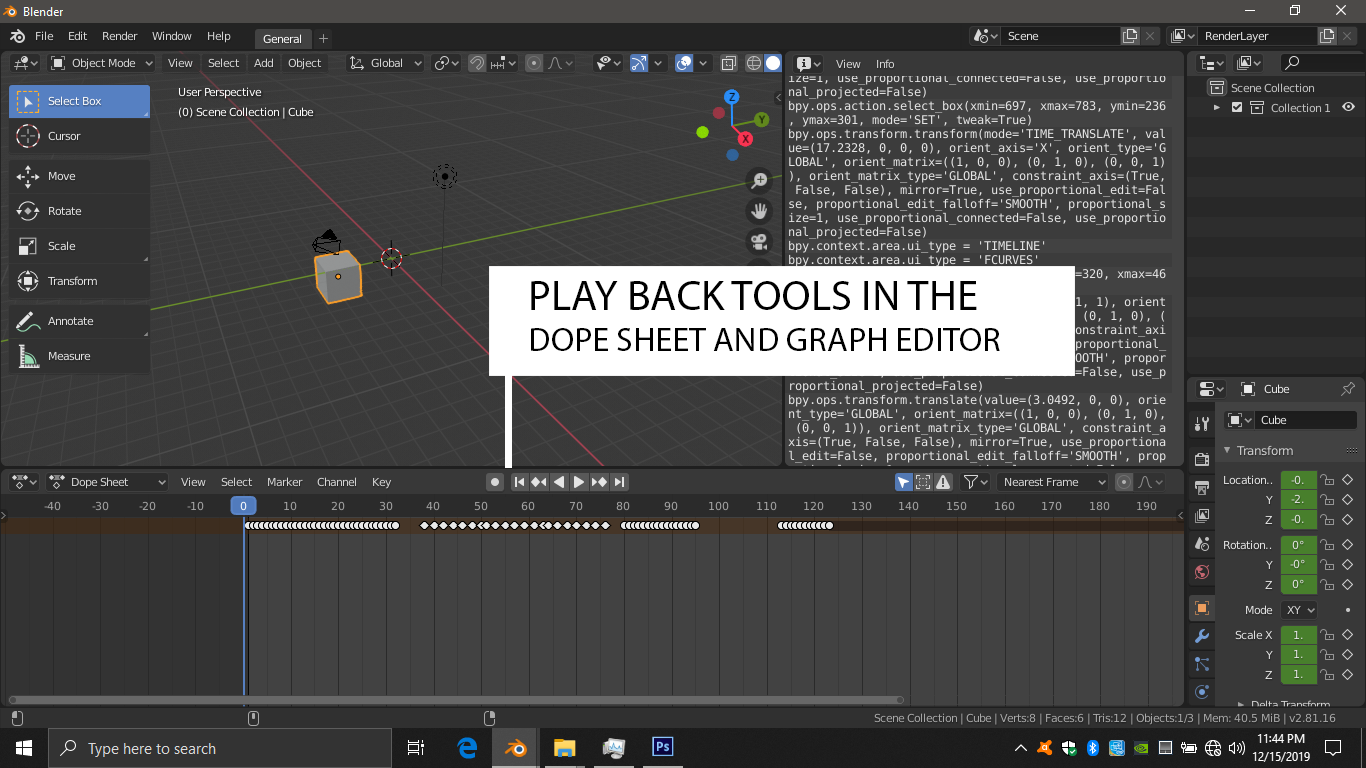Open the Dope Sheet mode dropdown
Image resolution: width=1366 pixels, height=768 pixels.
pyautogui.click(x=108, y=482)
